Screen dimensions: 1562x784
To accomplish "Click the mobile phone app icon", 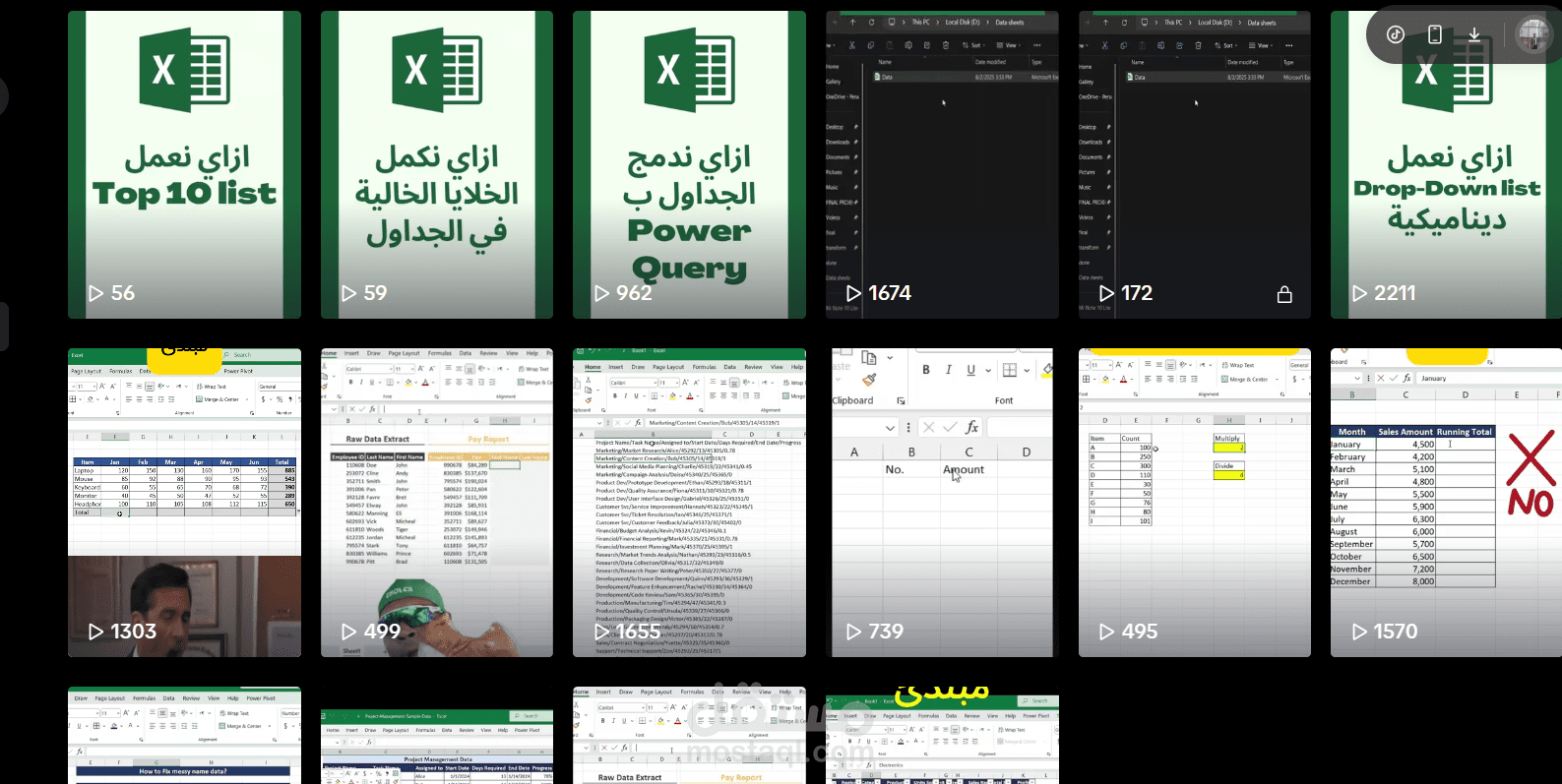I will [1435, 34].
